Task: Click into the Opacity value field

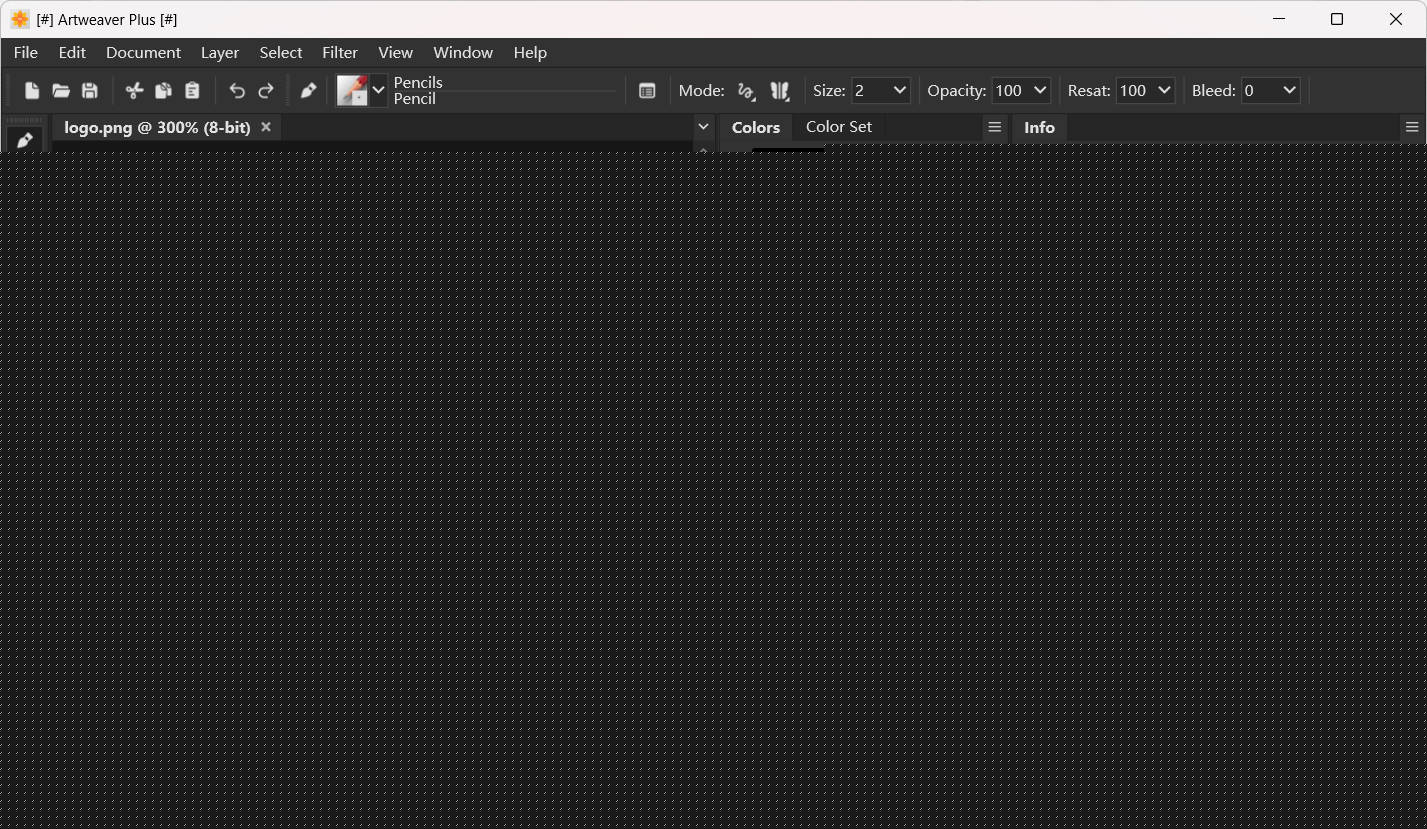Action: [1010, 91]
